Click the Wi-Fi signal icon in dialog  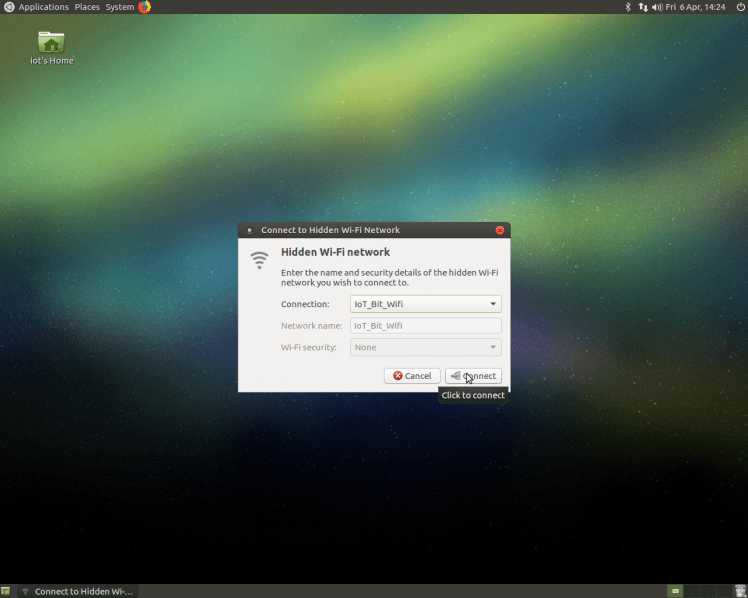click(259, 260)
